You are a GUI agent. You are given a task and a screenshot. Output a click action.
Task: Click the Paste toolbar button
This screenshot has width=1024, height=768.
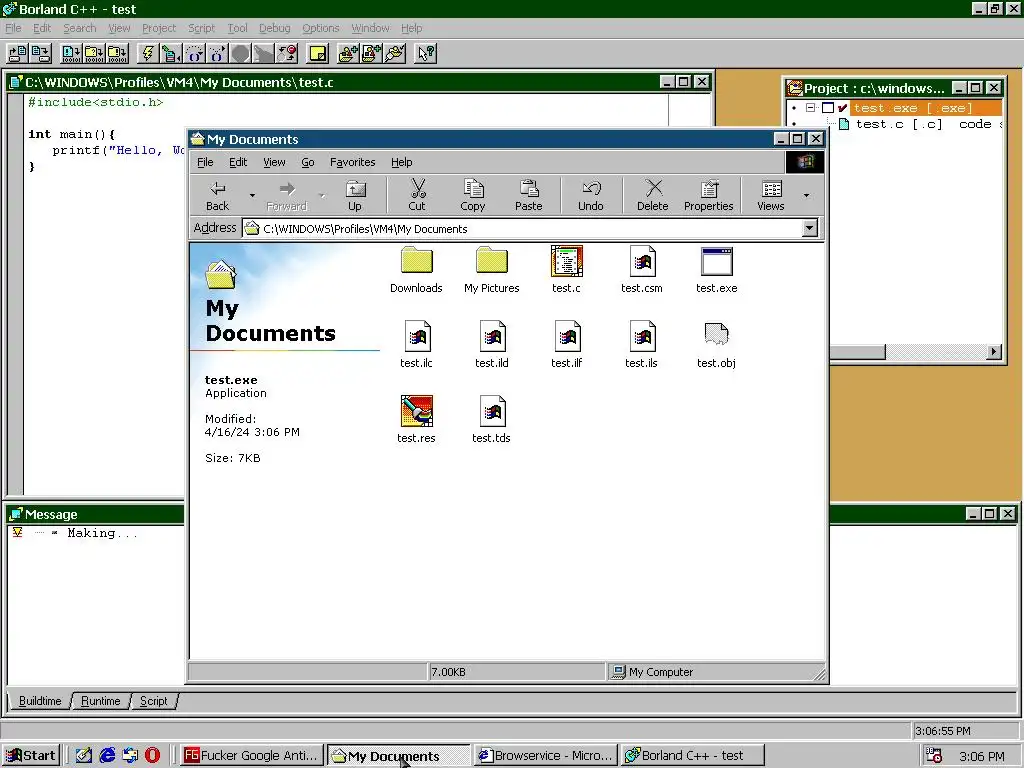pos(528,196)
